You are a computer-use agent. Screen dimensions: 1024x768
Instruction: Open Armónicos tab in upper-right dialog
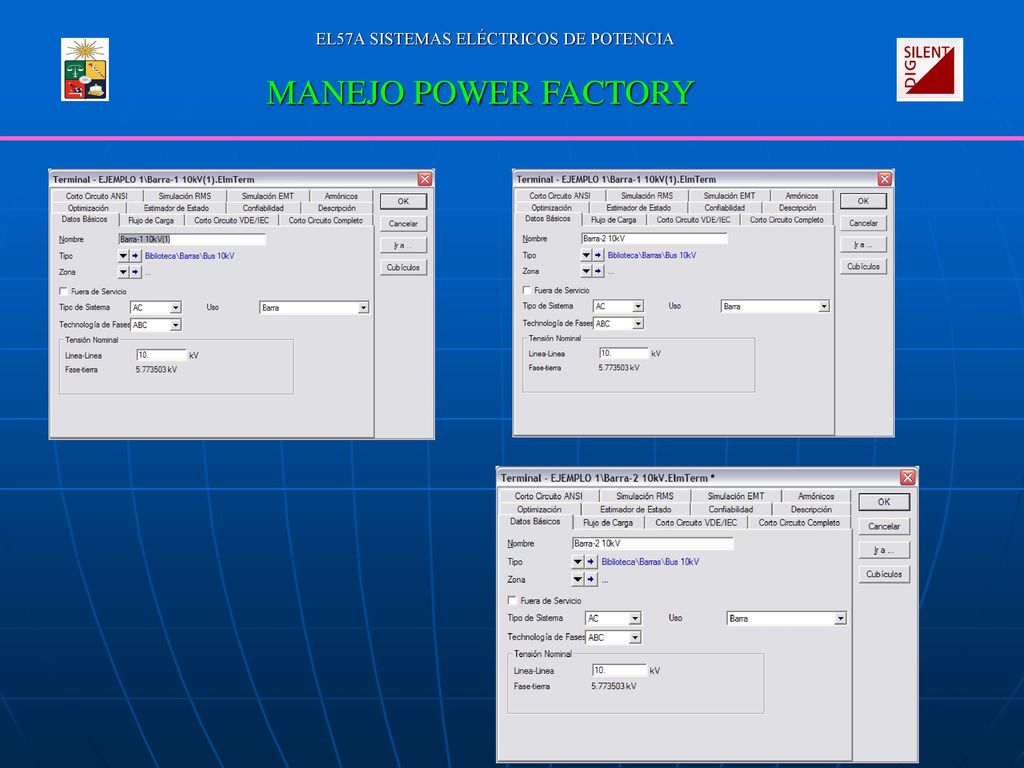pyautogui.click(x=801, y=196)
